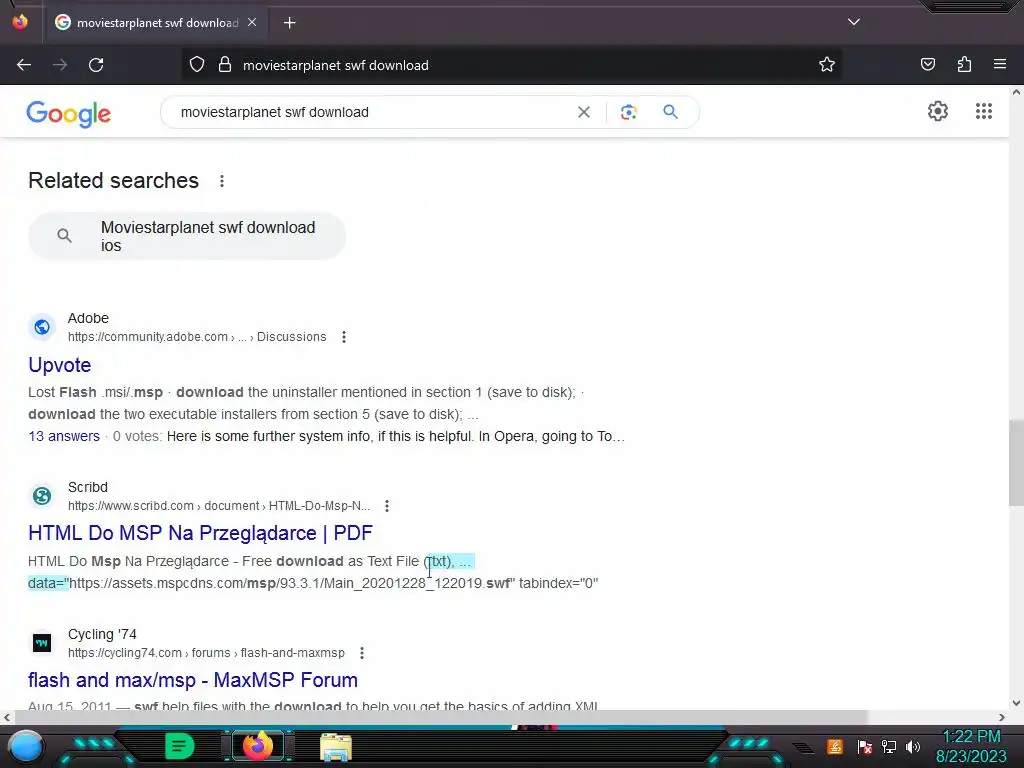Submit search with magnifier button

click(671, 112)
